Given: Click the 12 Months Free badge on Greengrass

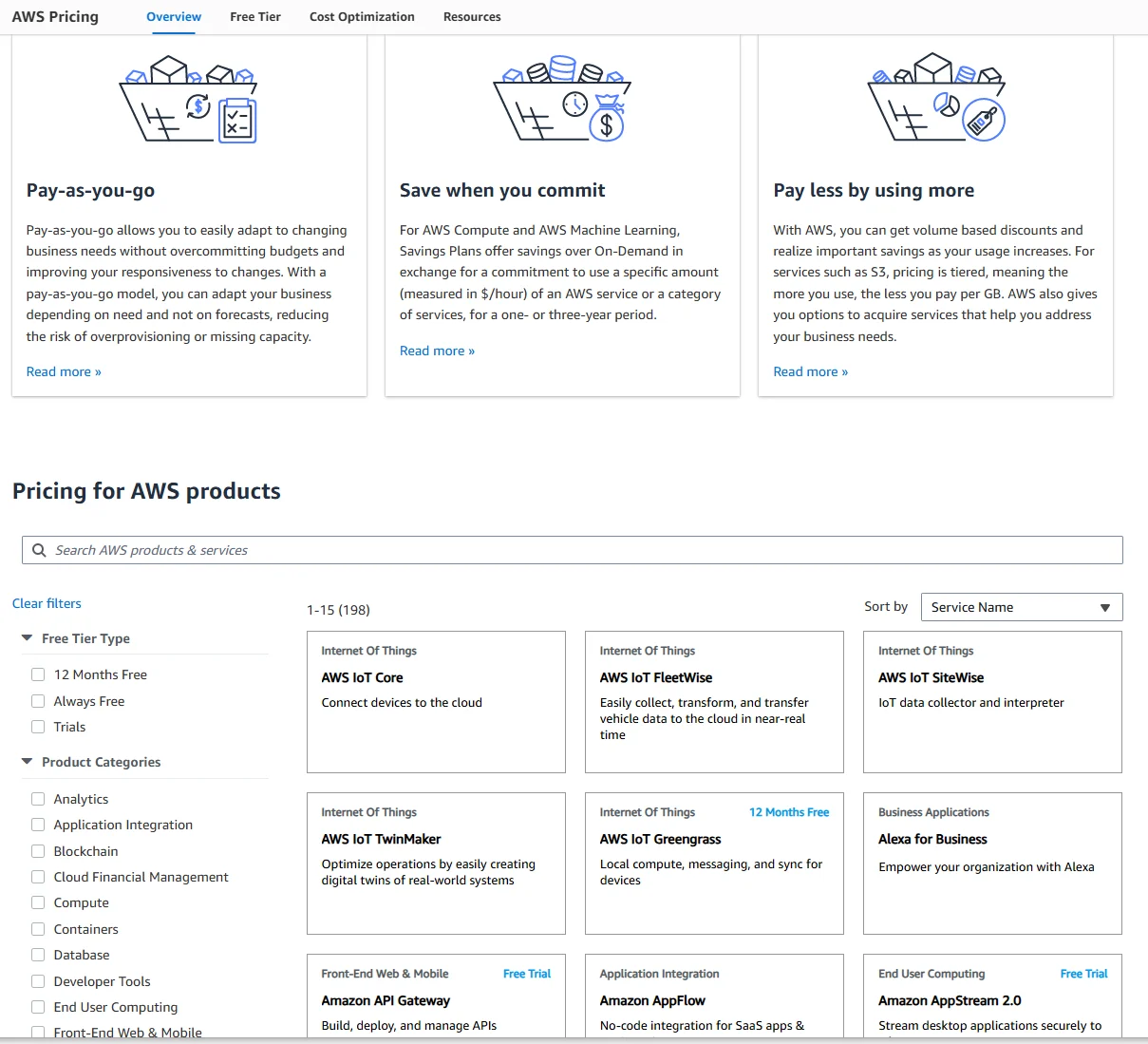Looking at the screenshot, I should [789, 812].
